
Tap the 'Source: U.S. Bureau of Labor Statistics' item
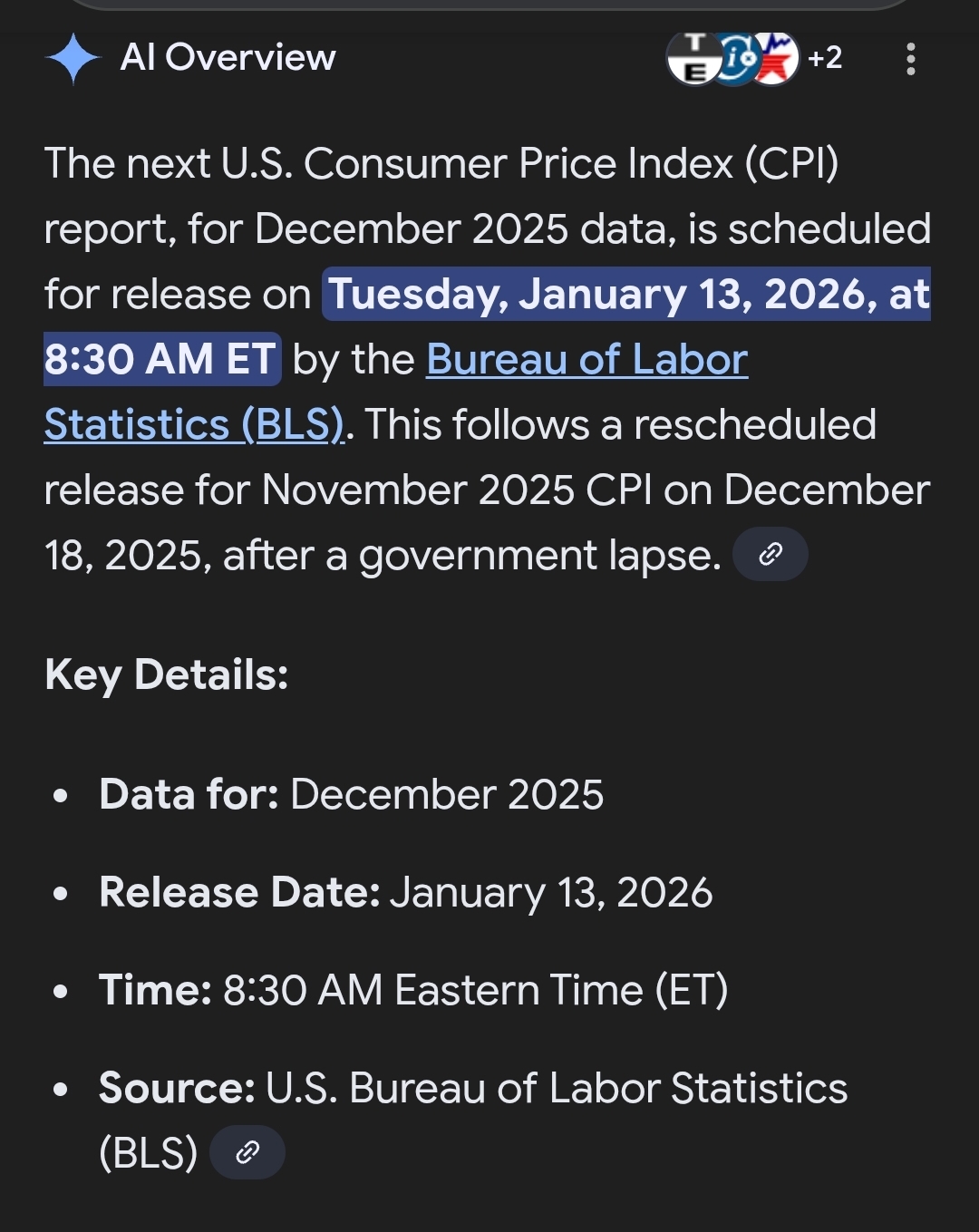[x=472, y=1089]
